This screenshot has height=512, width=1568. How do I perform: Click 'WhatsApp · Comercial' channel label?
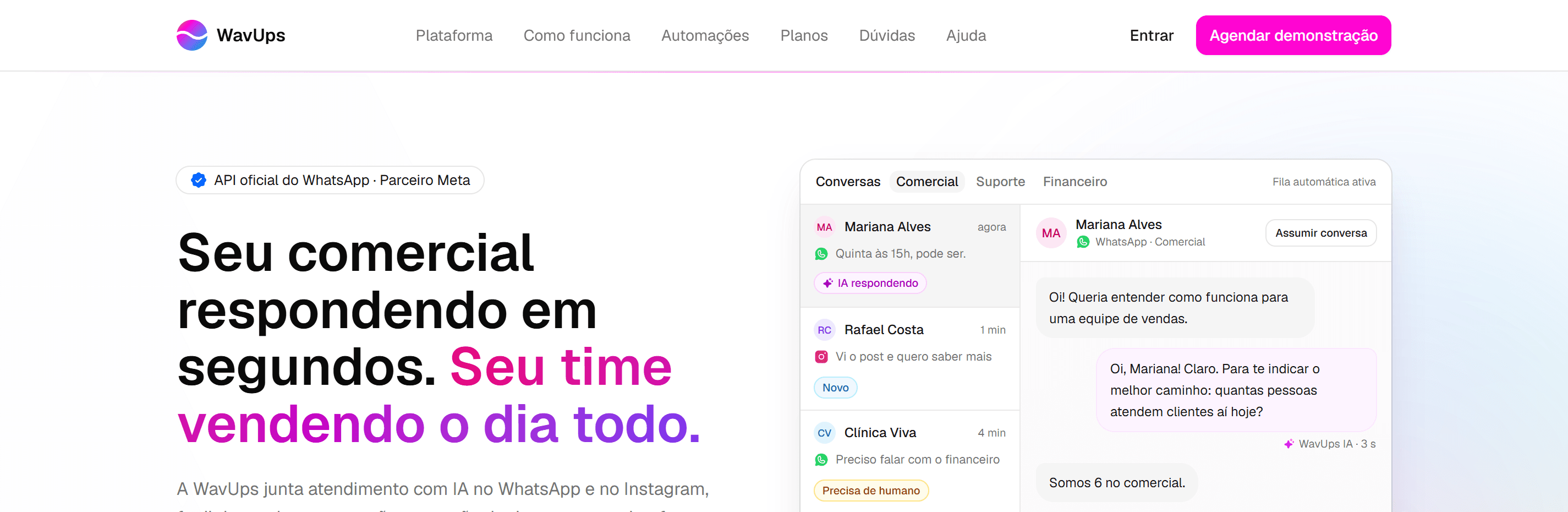click(1149, 242)
